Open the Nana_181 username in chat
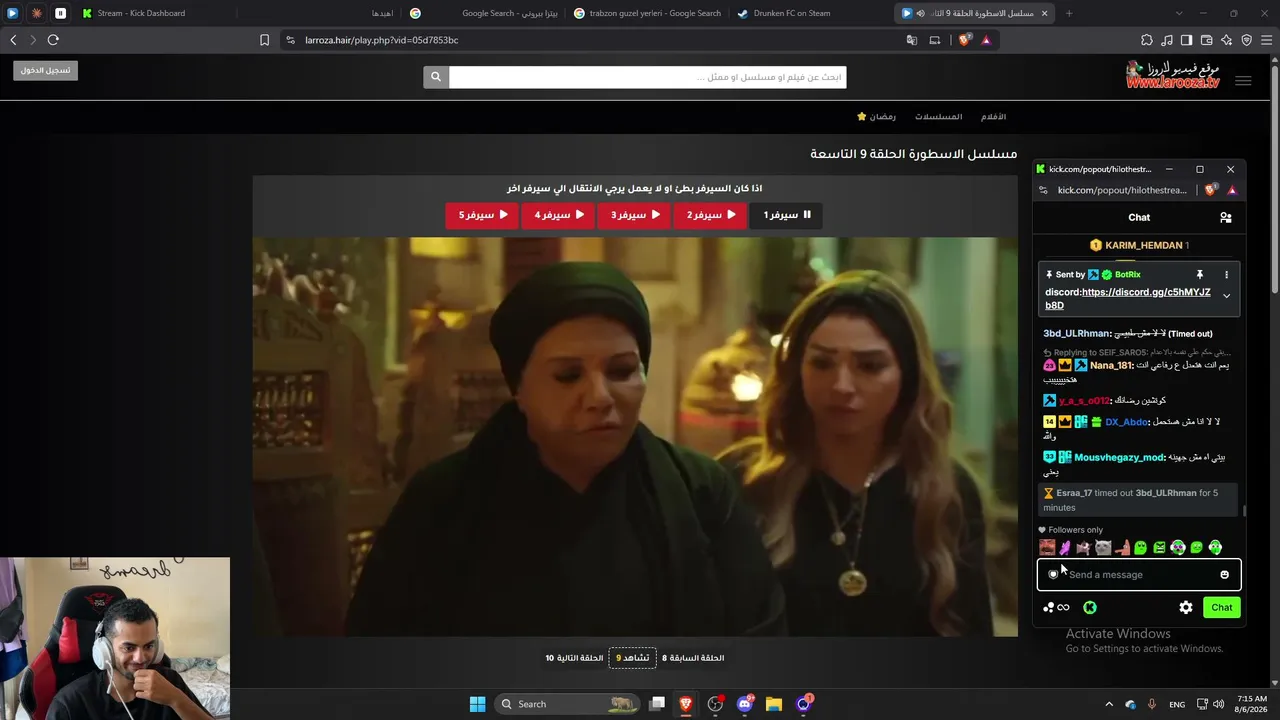The width and height of the screenshot is (1280, 720). 1111,366
